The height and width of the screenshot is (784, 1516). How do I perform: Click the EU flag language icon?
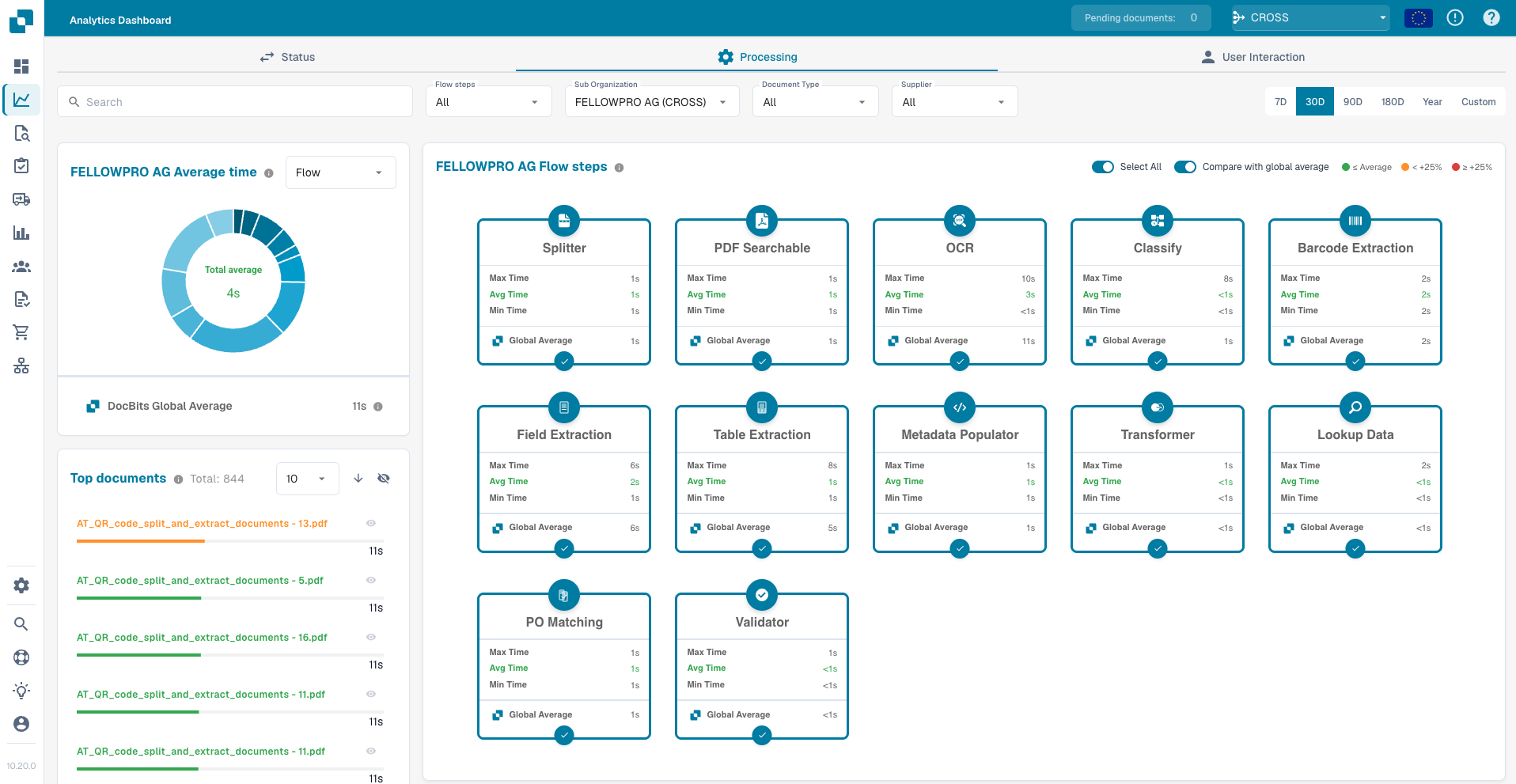[1419, 17]
